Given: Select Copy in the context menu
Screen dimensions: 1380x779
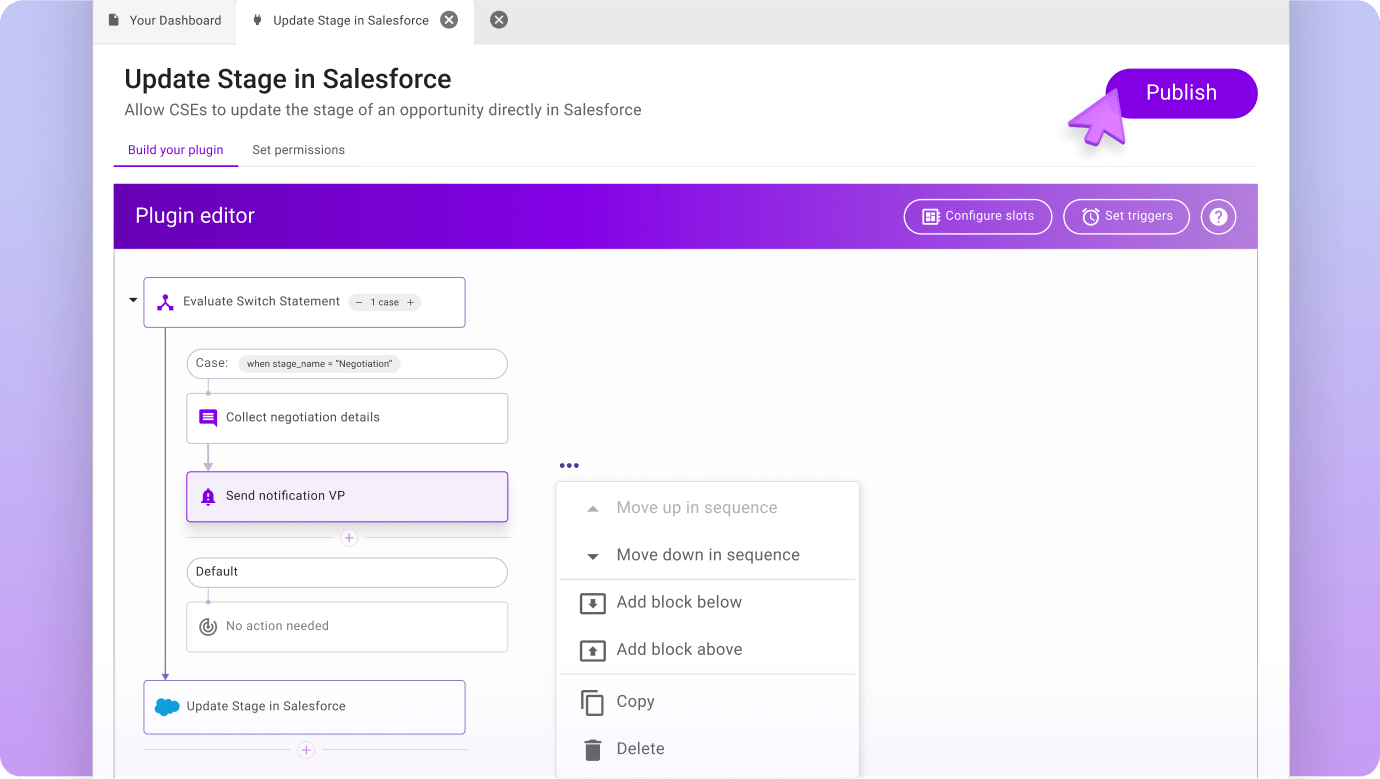Looking at the screenshot, I should (x=635, y=701).
